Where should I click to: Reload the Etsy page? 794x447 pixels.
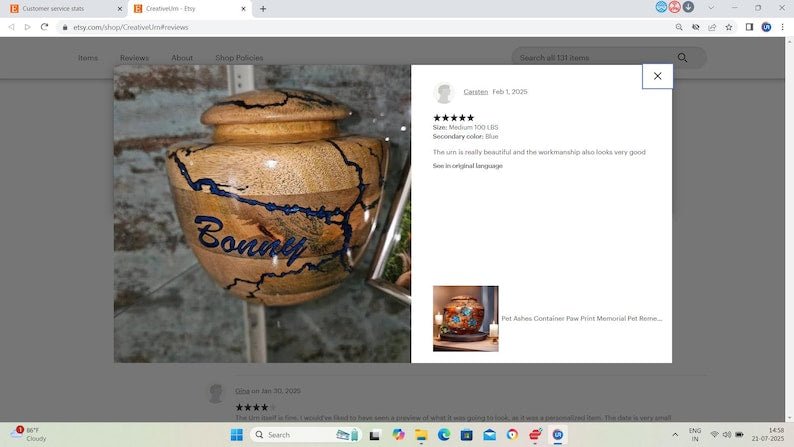(x=44, y=27)
